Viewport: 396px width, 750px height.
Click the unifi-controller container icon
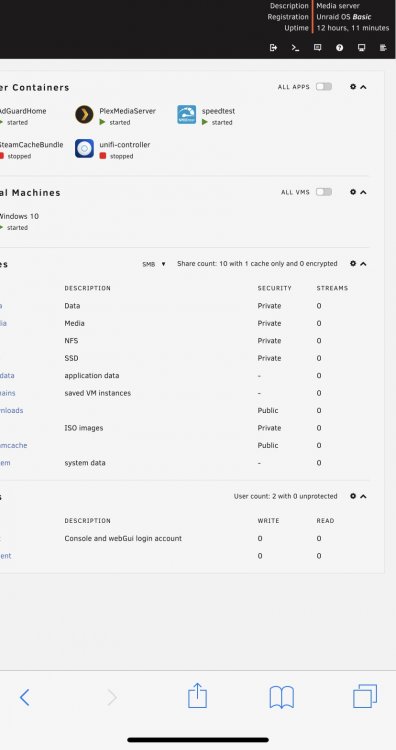click(84, 148)
